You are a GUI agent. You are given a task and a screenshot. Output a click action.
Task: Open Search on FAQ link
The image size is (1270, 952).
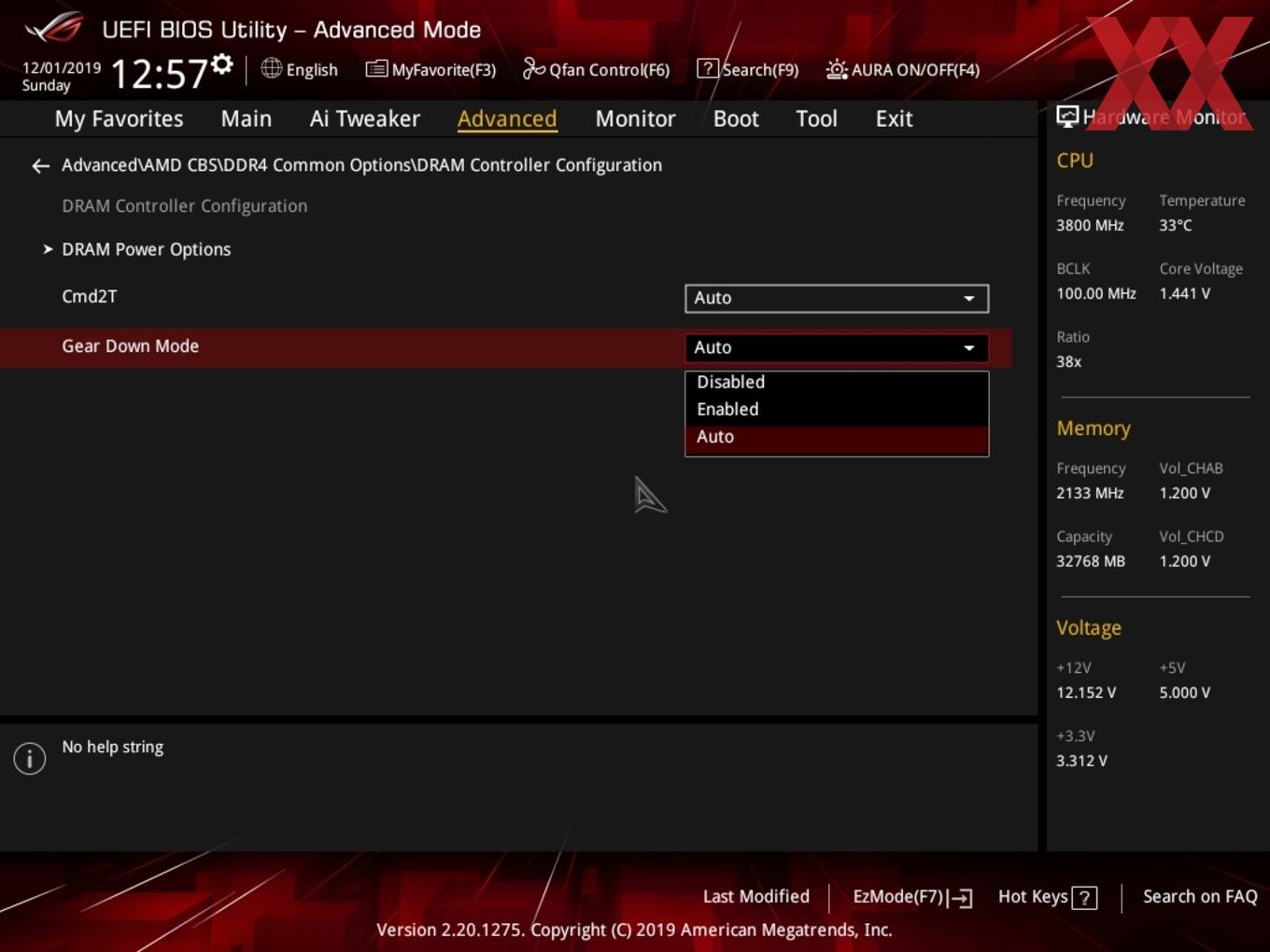(1200, 897)
